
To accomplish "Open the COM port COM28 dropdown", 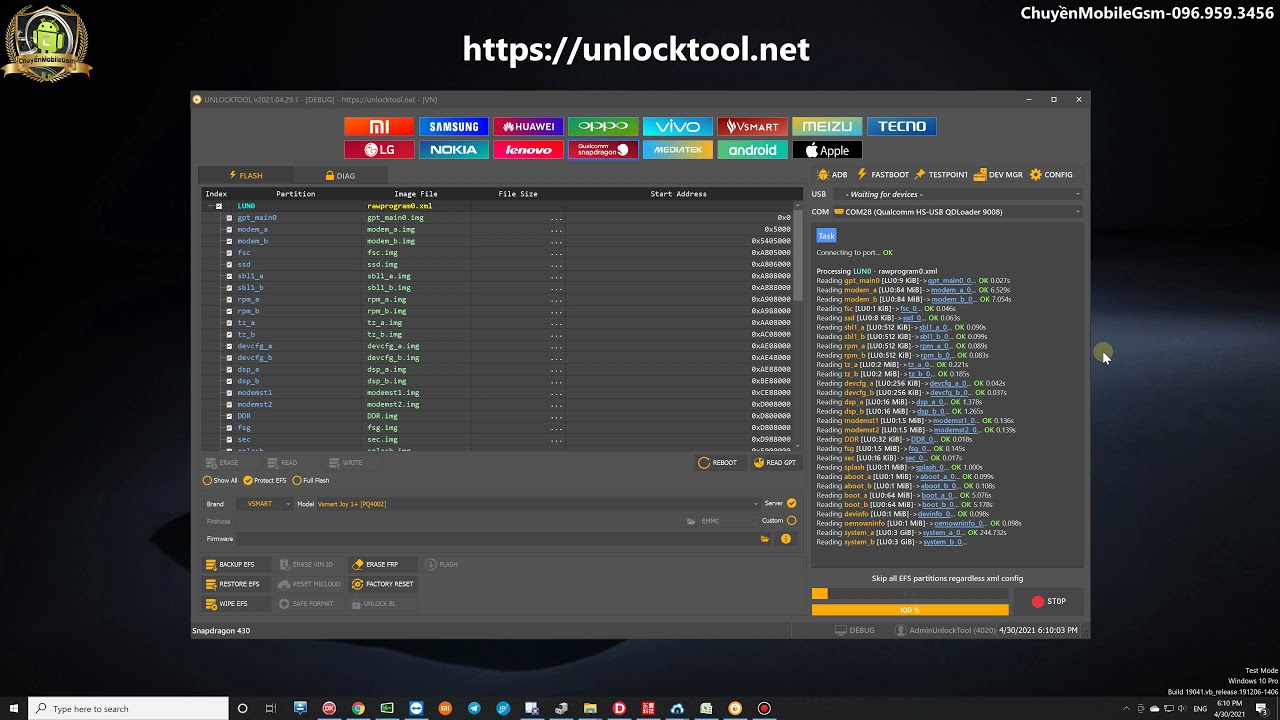I will pos(958,212).
